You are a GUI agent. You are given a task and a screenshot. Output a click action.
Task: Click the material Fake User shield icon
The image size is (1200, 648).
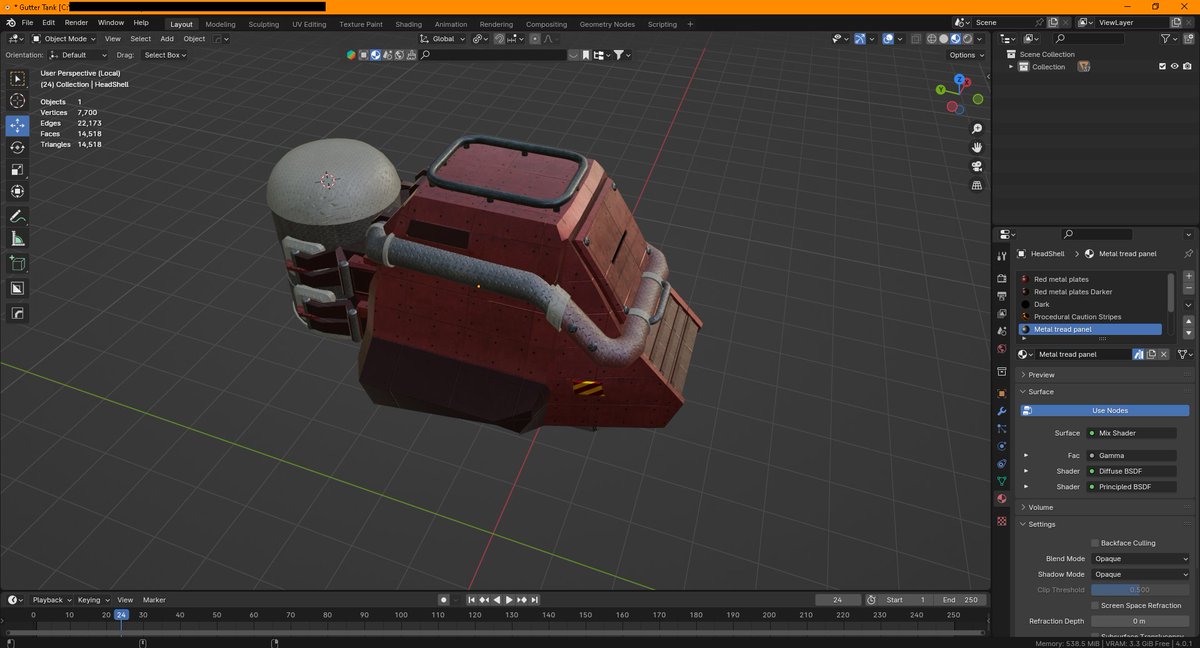[1138, 354]
